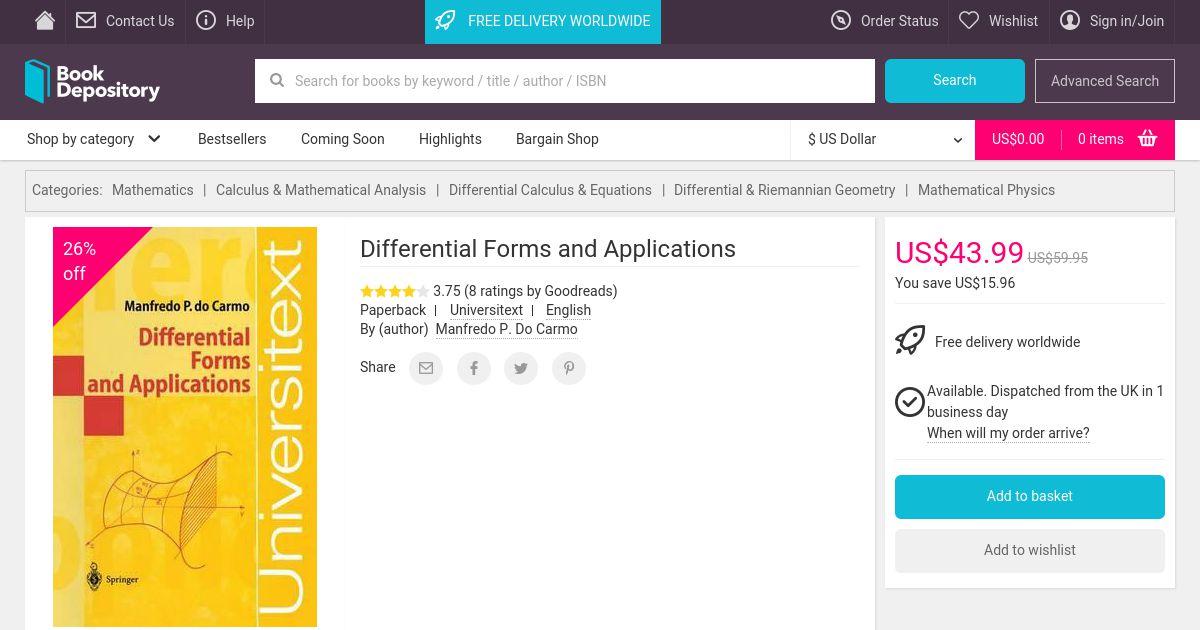Screen dimensions: 1200x630
Task: Open the Mathematics category link
Action: (x=153, y=190)
